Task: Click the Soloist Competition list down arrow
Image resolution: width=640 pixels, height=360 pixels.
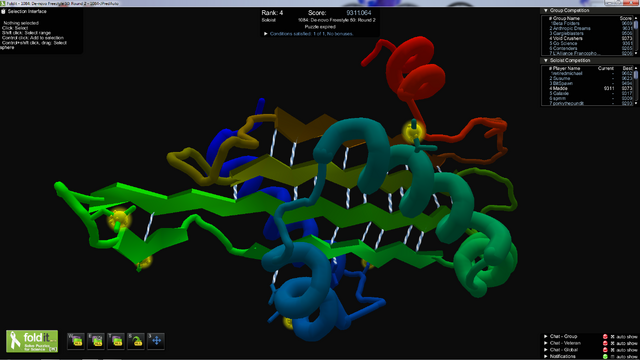Action: click(x=636, y=103)
